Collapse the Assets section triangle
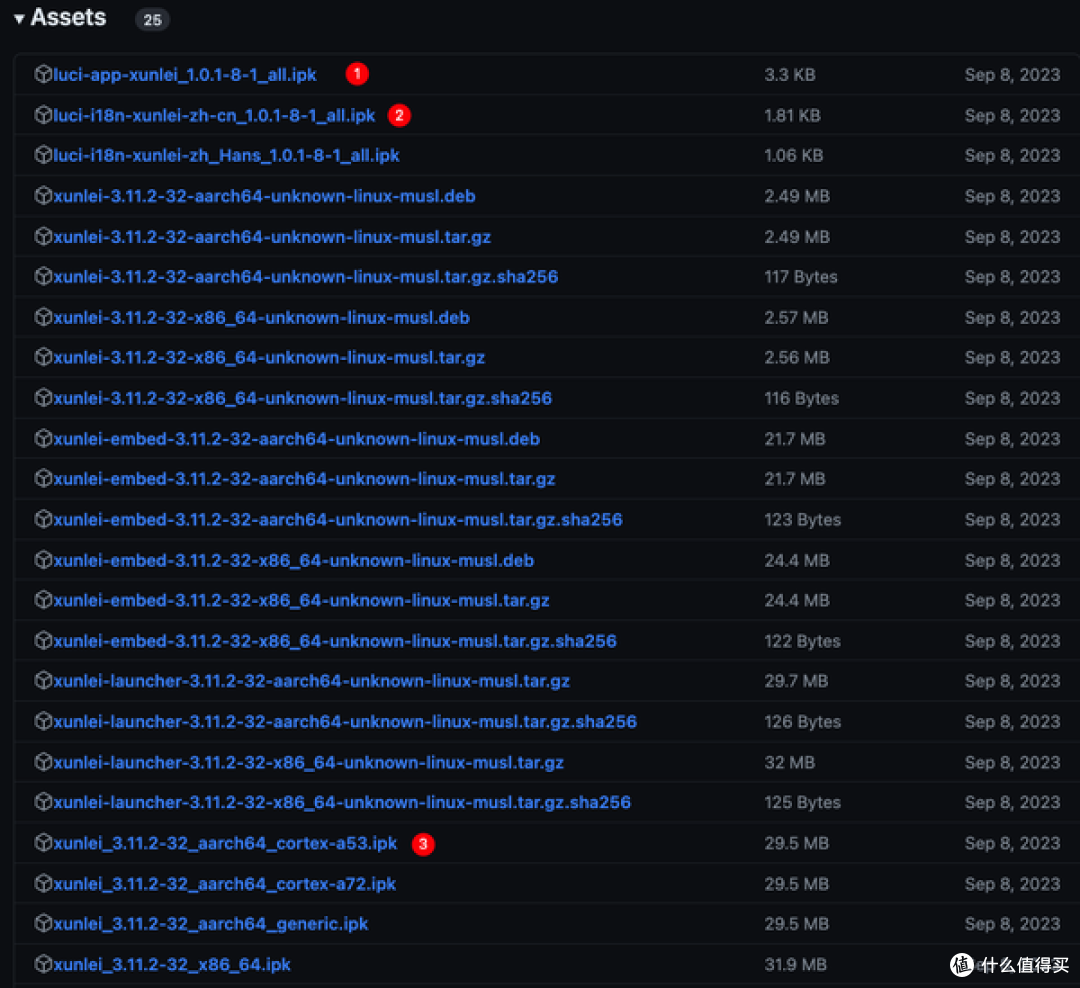1080x988 pixels. (x=19, y=19)
